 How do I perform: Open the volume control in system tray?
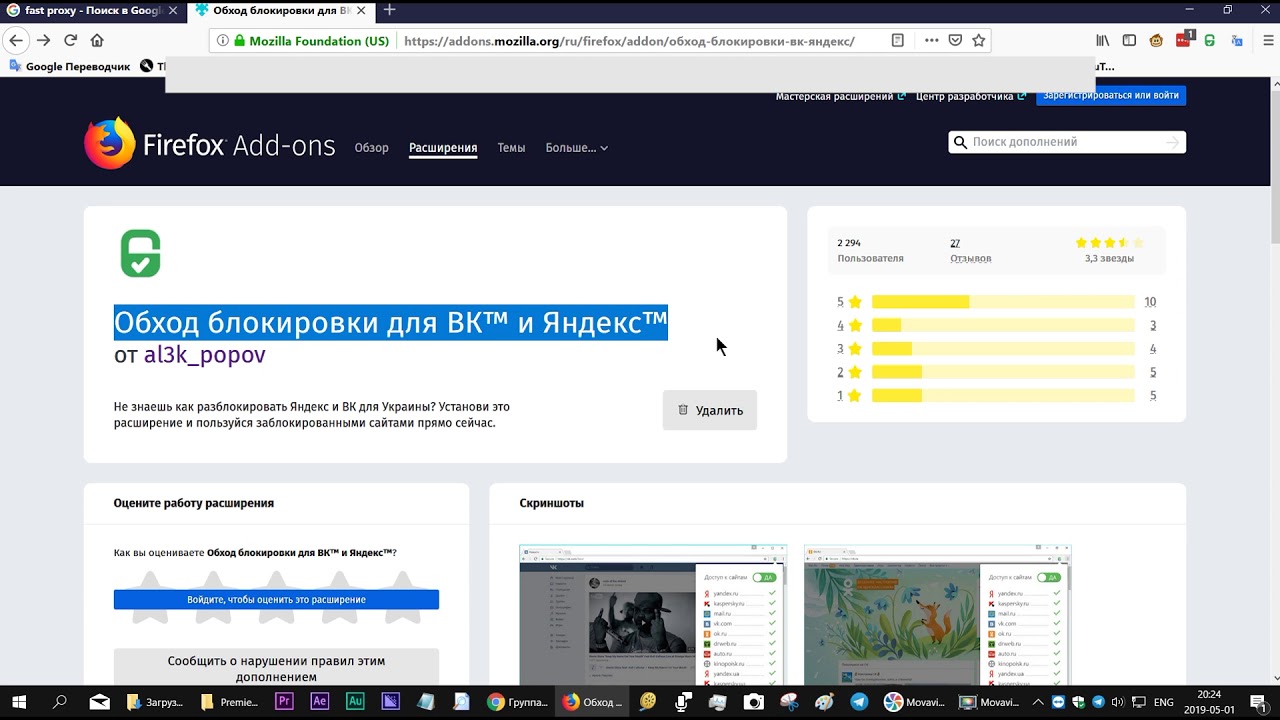pos(1118,702)
